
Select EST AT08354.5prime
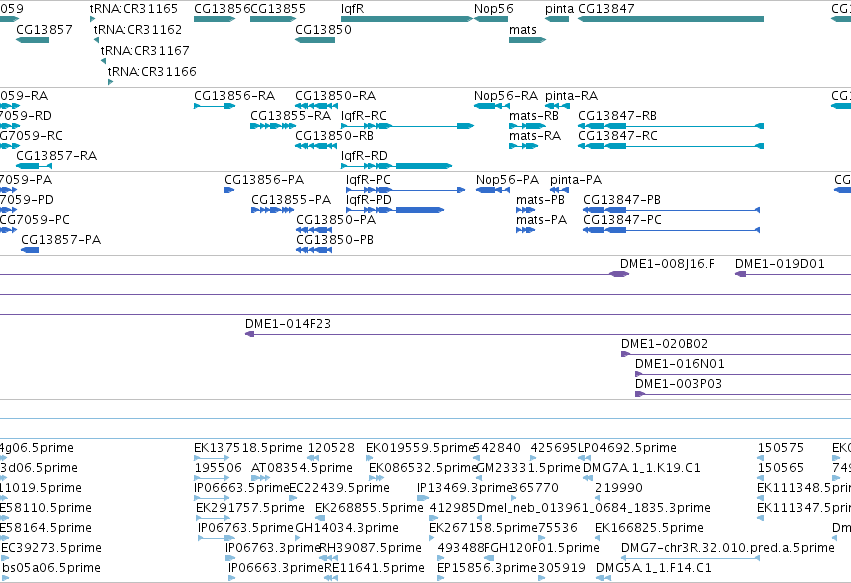click(261, 478)
